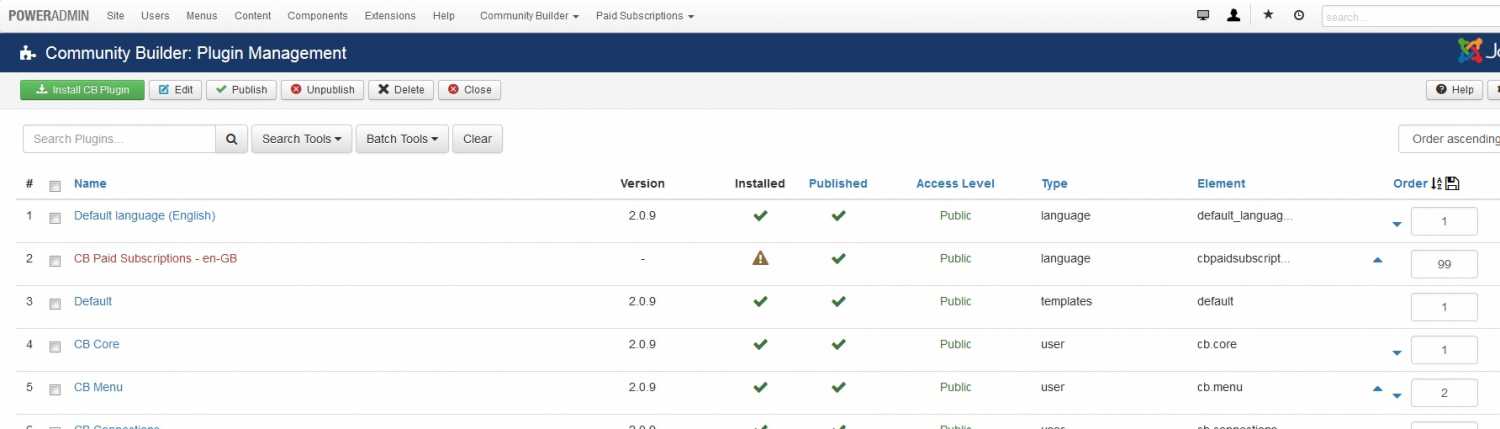1500x429 pixels.
Task: Click the A-Z sort icon beside Order
Action: click(x=1437, y=183)
